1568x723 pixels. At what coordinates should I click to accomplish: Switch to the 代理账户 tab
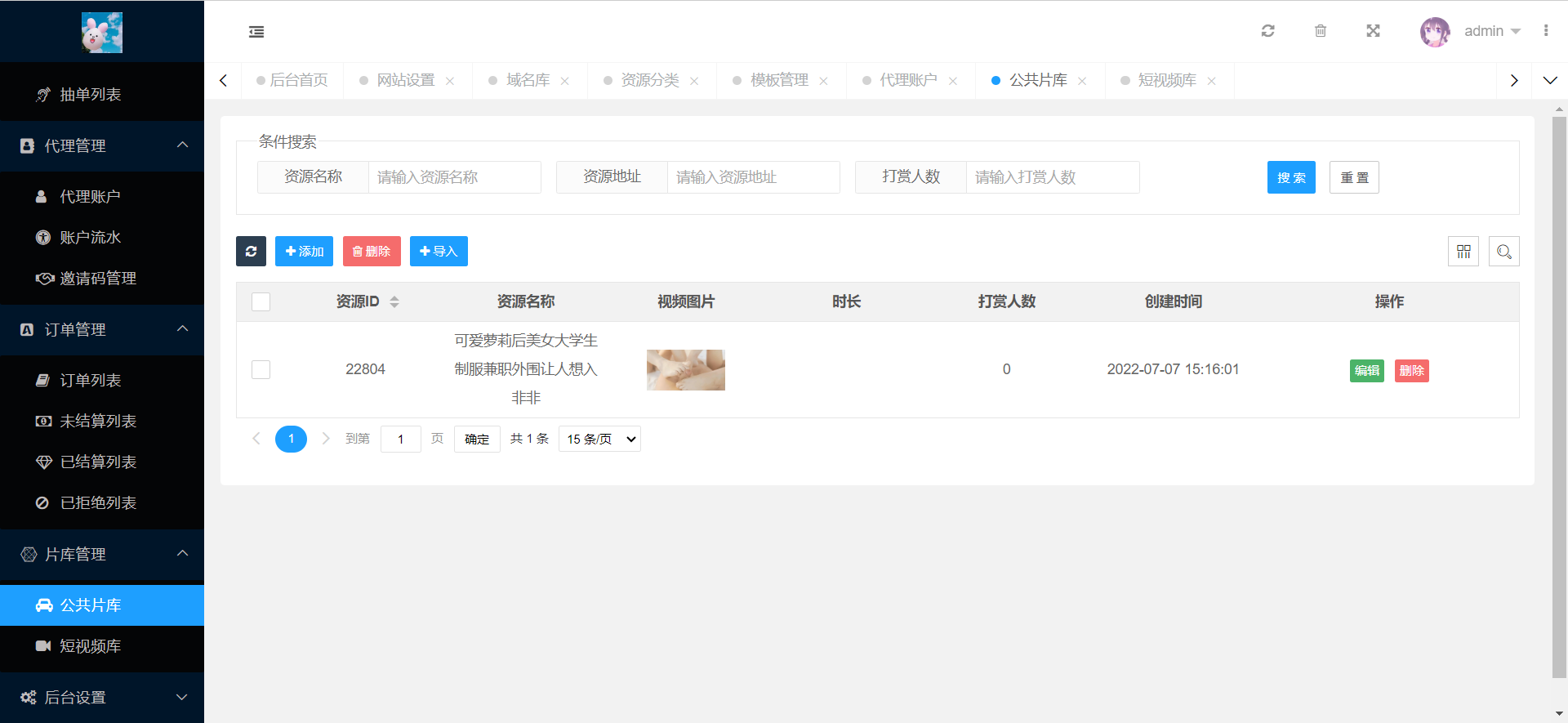(x=908, y=80)
